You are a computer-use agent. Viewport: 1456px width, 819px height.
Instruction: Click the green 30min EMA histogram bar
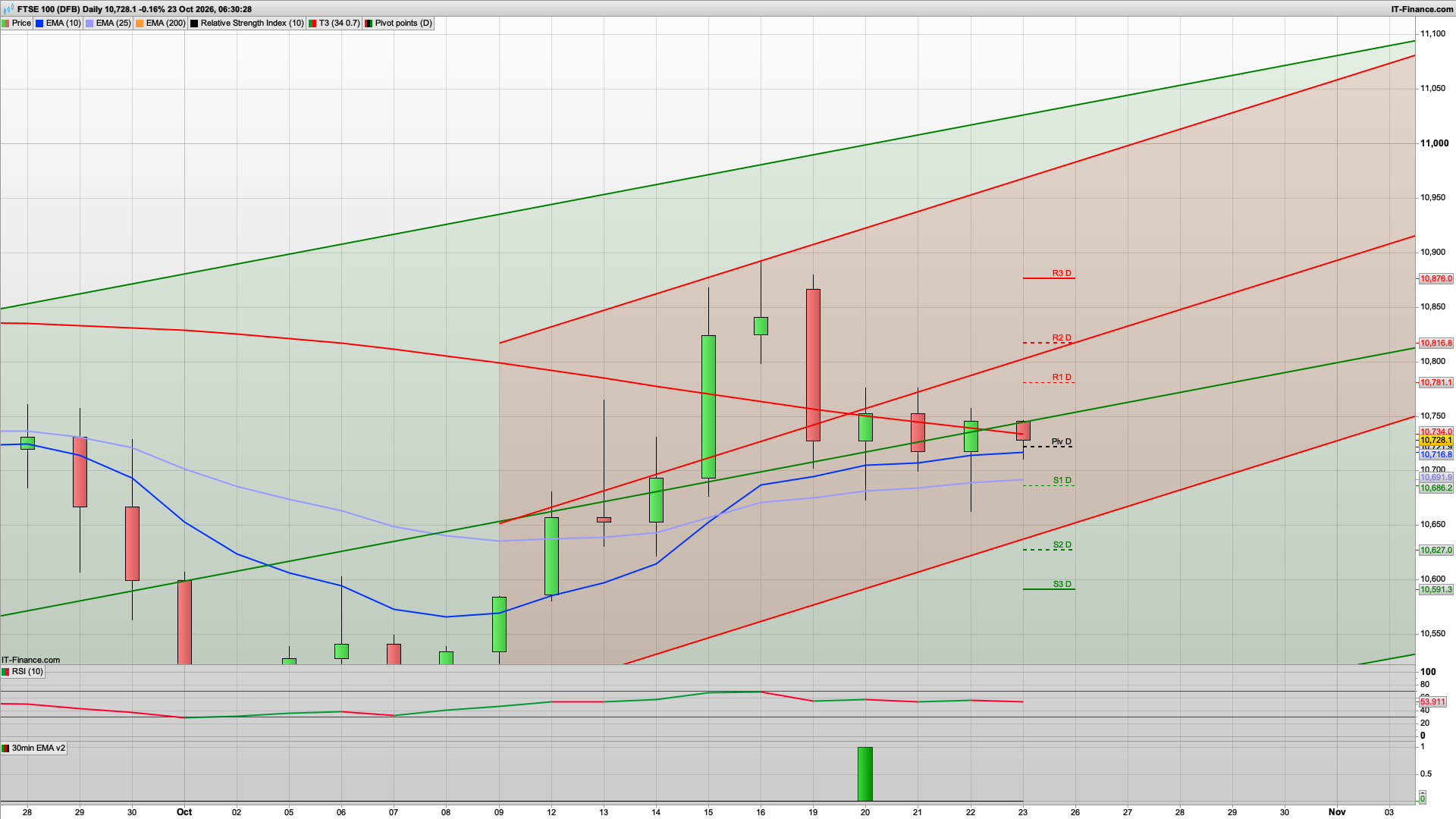[x=865, y=774]
